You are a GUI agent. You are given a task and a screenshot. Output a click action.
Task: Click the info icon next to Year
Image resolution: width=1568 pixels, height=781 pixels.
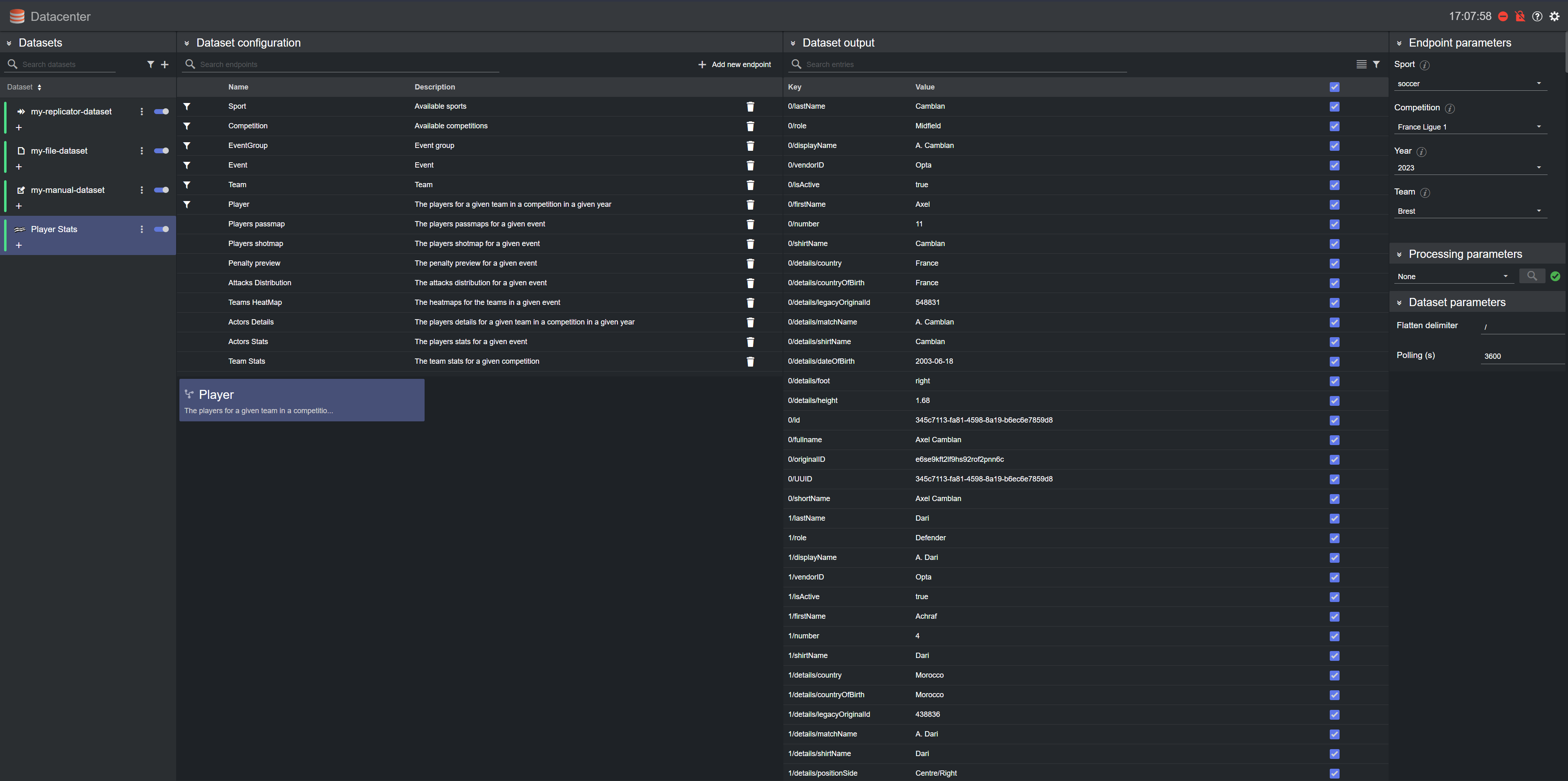coord(1421,152)
